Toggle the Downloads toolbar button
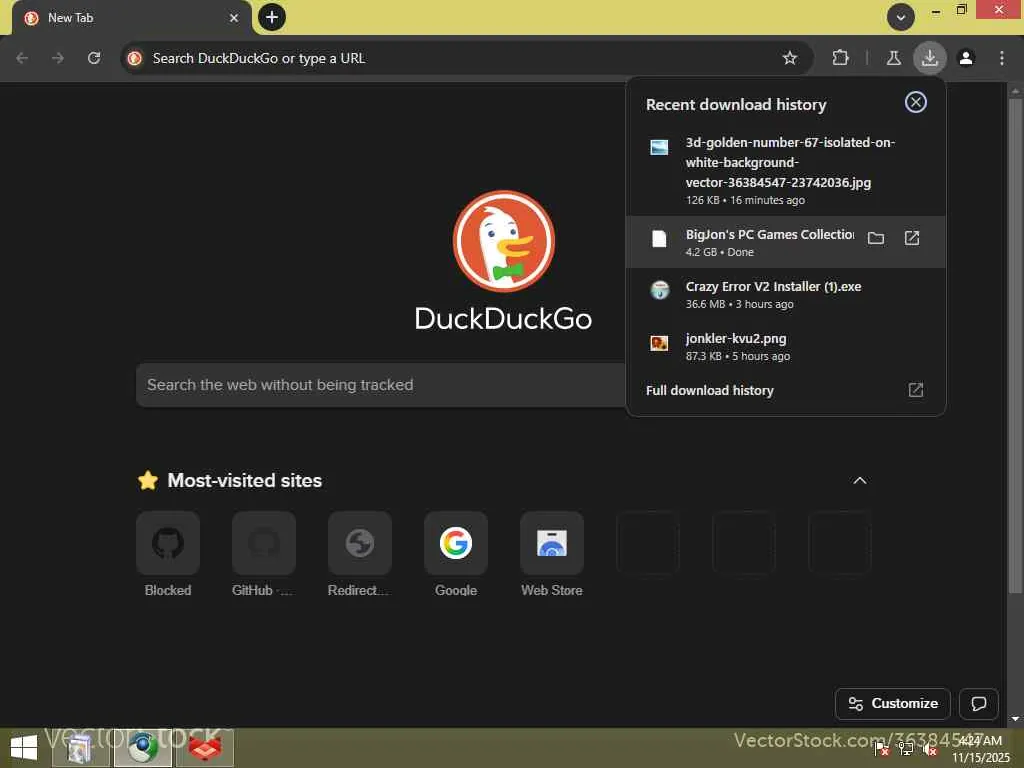Image resolution: width=1024 pixels, height=768 pixels. point(929,58)
